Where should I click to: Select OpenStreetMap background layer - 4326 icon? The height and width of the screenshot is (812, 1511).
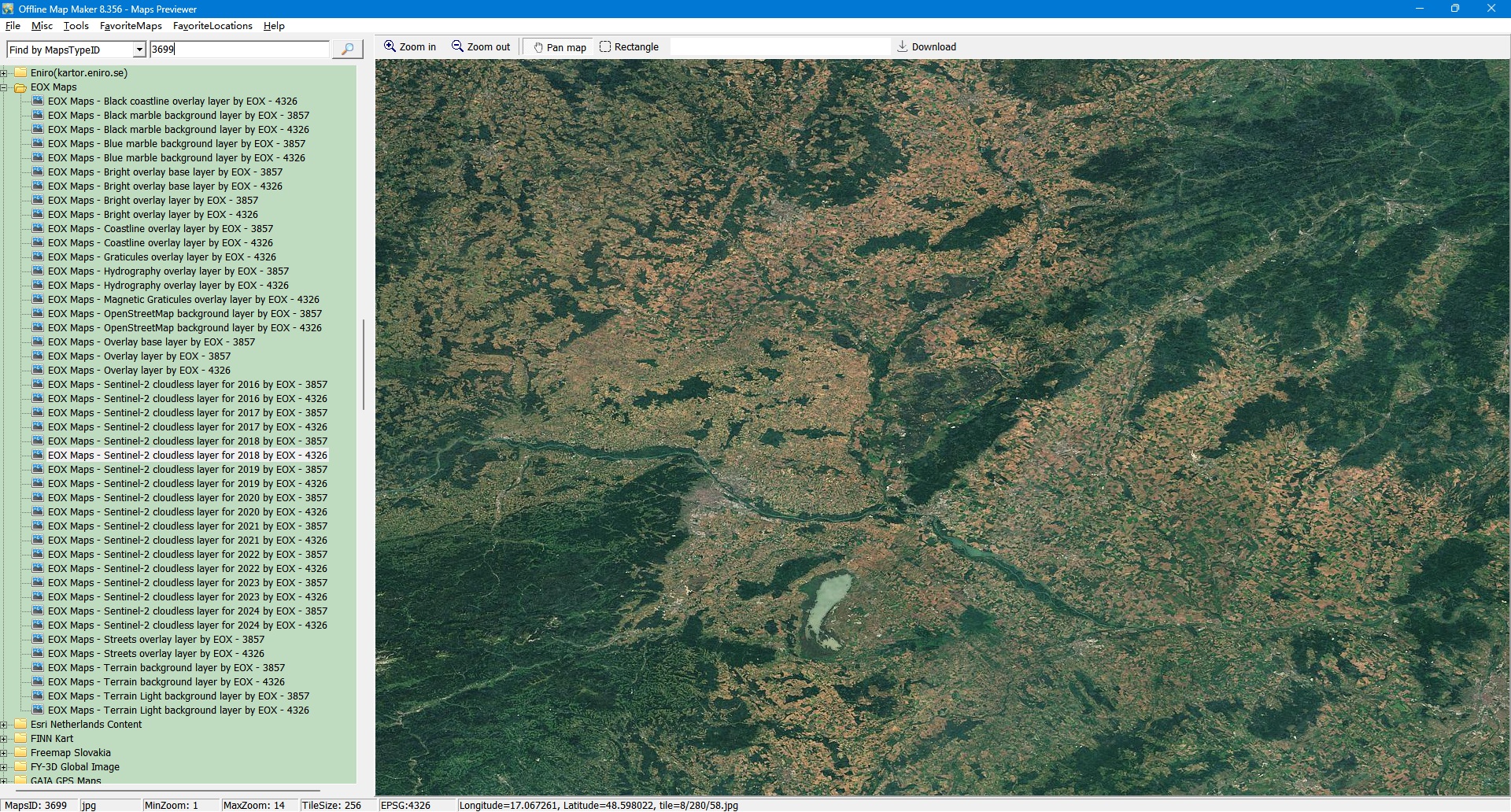click(x=38, y=328)
